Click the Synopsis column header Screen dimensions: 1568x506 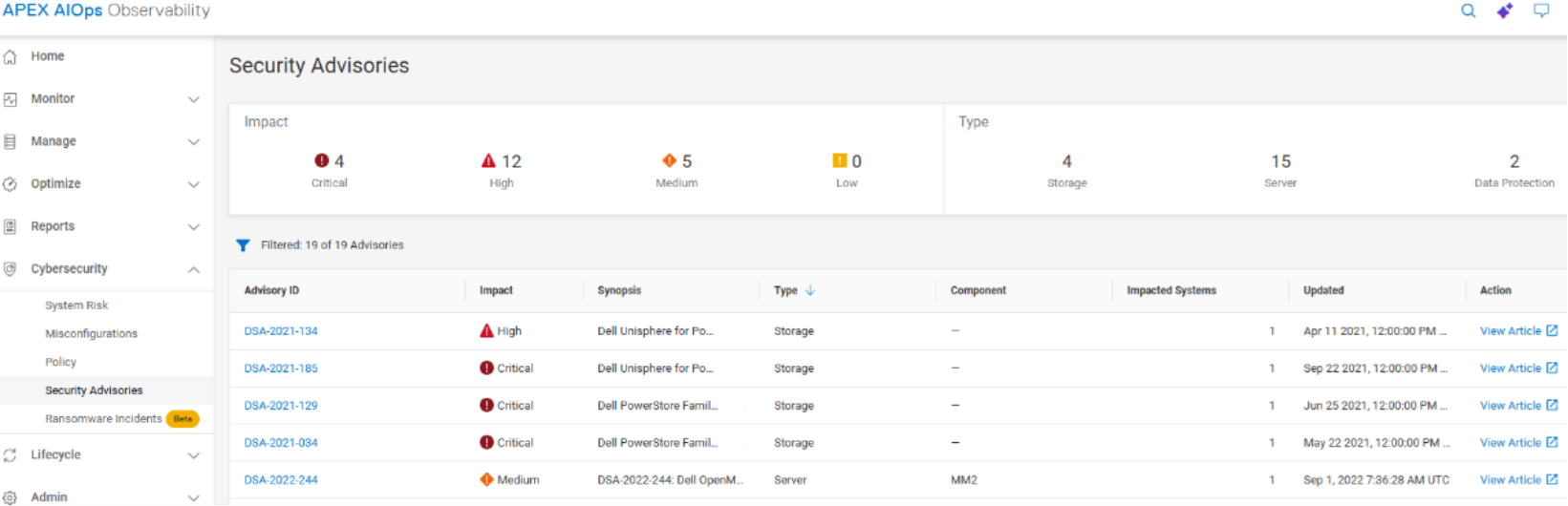pyautogui.click(x=619, y=290)
